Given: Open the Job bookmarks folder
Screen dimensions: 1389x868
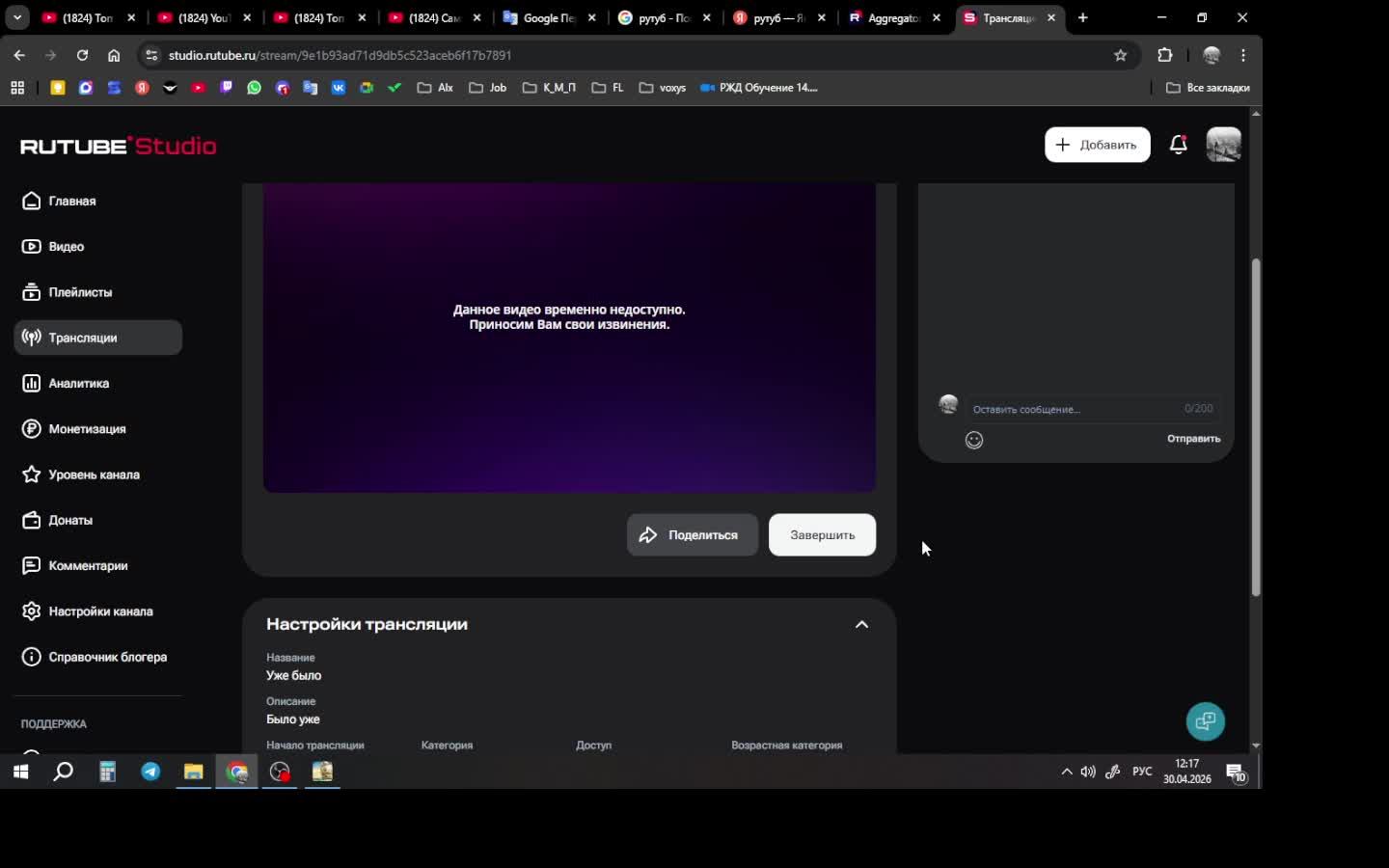Looking at the screenshot, I should point(487,88).
